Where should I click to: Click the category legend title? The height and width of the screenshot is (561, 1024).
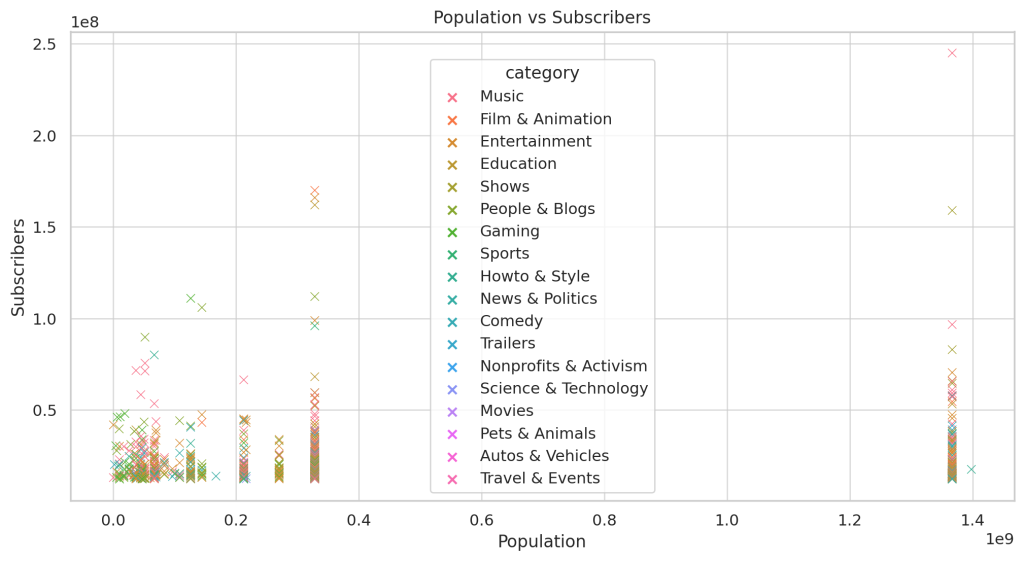(x=542, y=72)
